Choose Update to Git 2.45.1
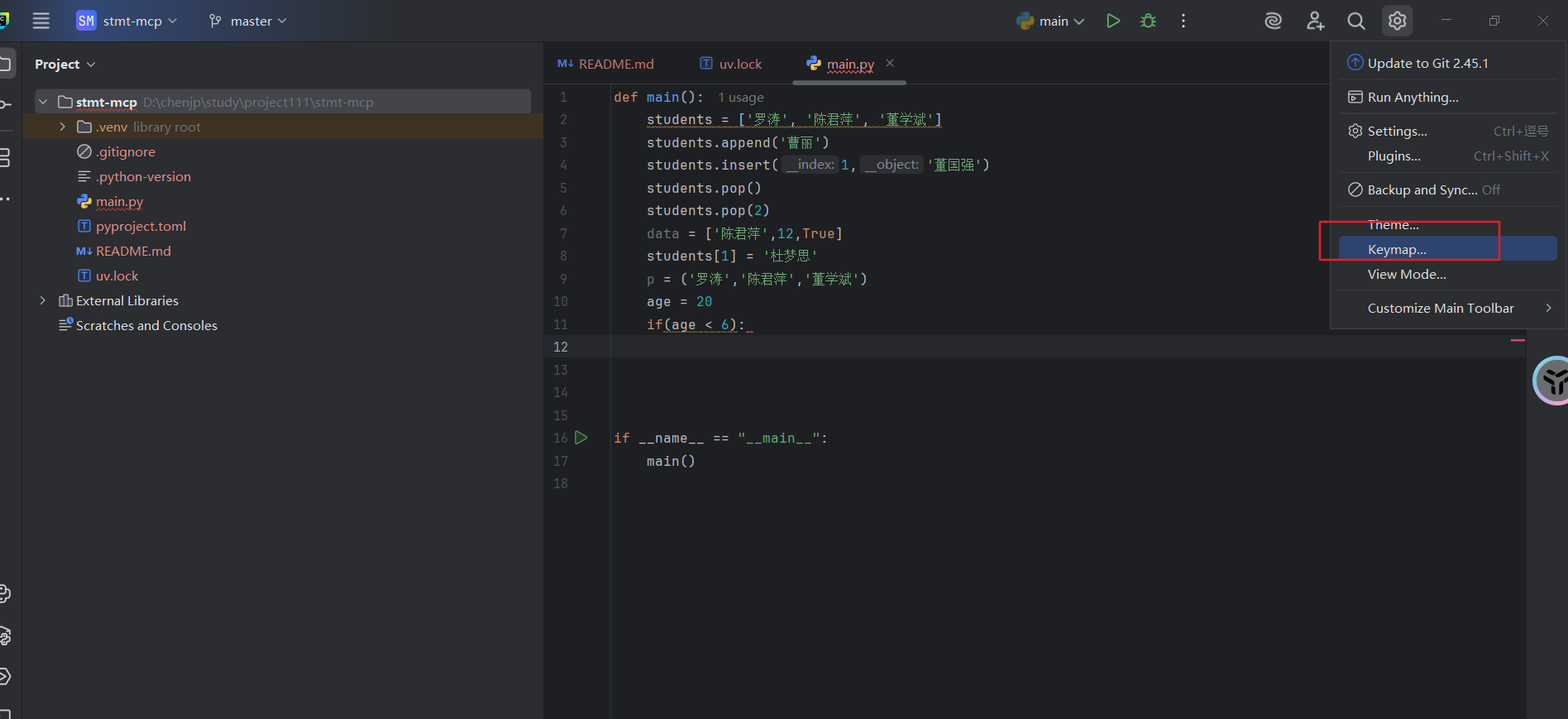 (x=1447, y=63)
